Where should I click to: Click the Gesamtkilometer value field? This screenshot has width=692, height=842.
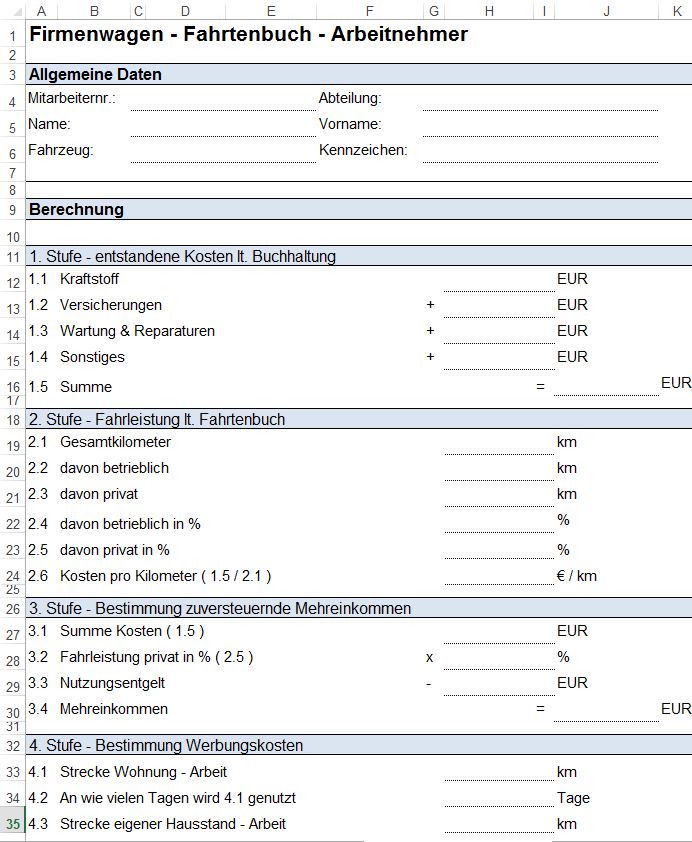click(499, 444)
